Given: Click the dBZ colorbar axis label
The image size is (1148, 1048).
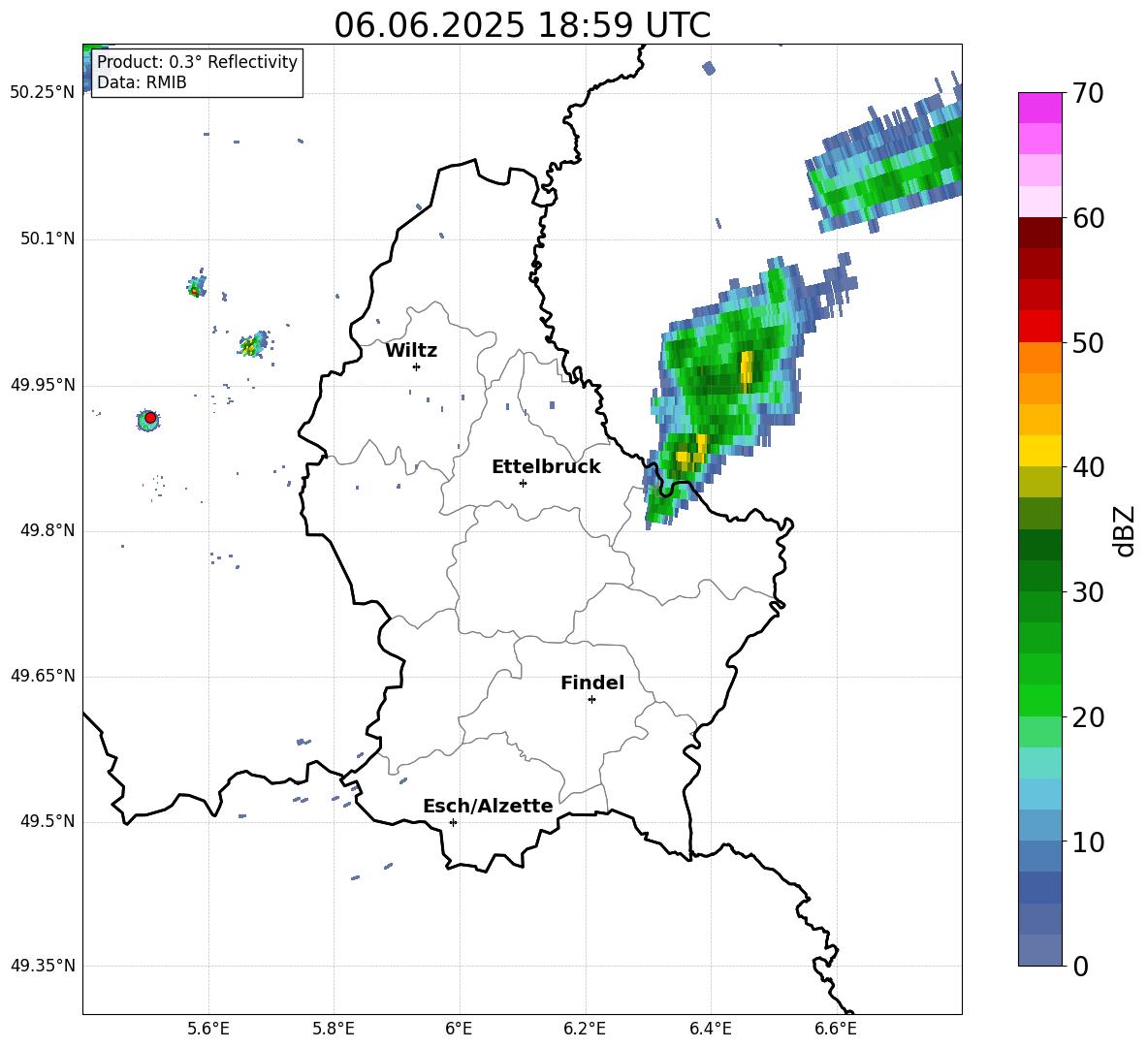Looking at the screenshot, I should tap(1124, 530).
